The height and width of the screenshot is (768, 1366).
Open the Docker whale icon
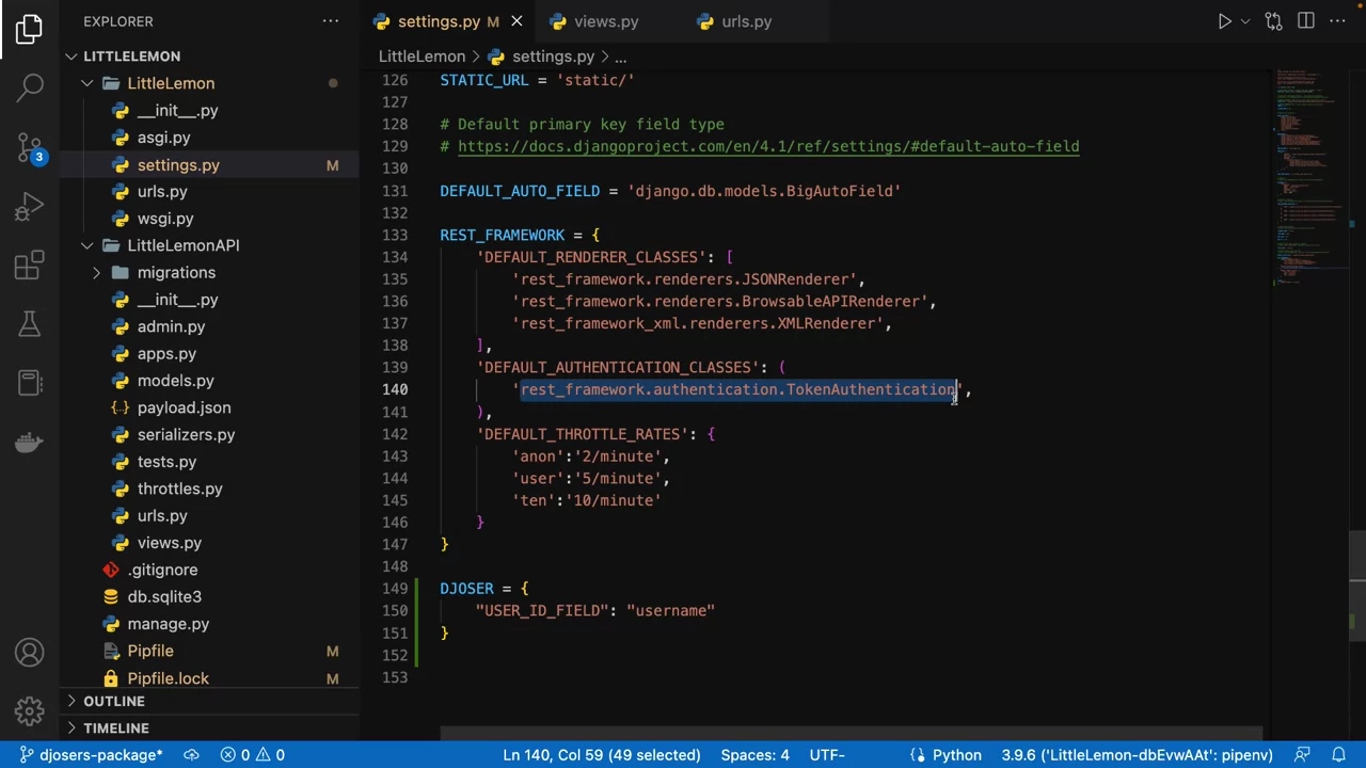(30, 442)
